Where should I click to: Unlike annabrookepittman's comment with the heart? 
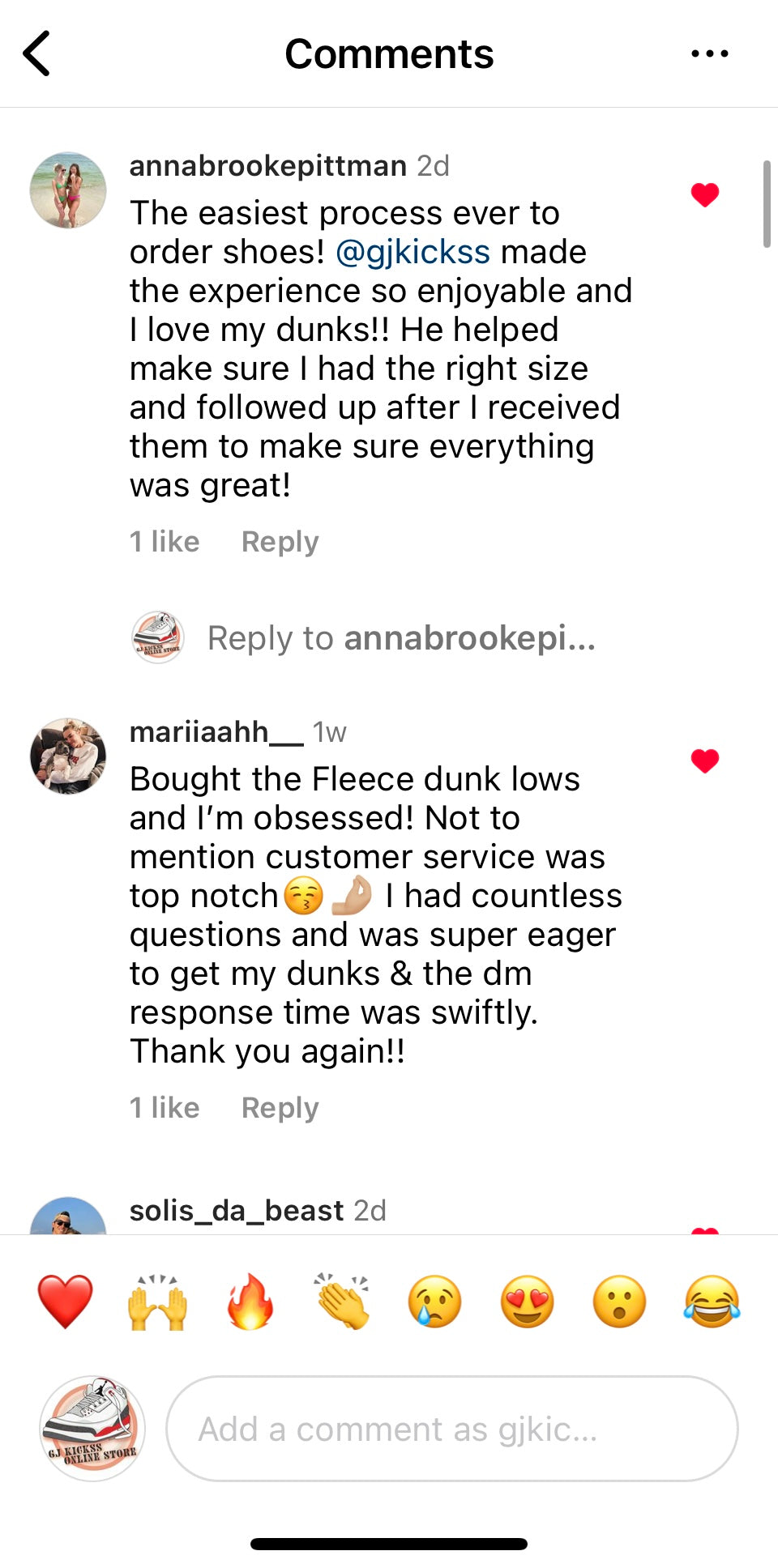(704, 195)
